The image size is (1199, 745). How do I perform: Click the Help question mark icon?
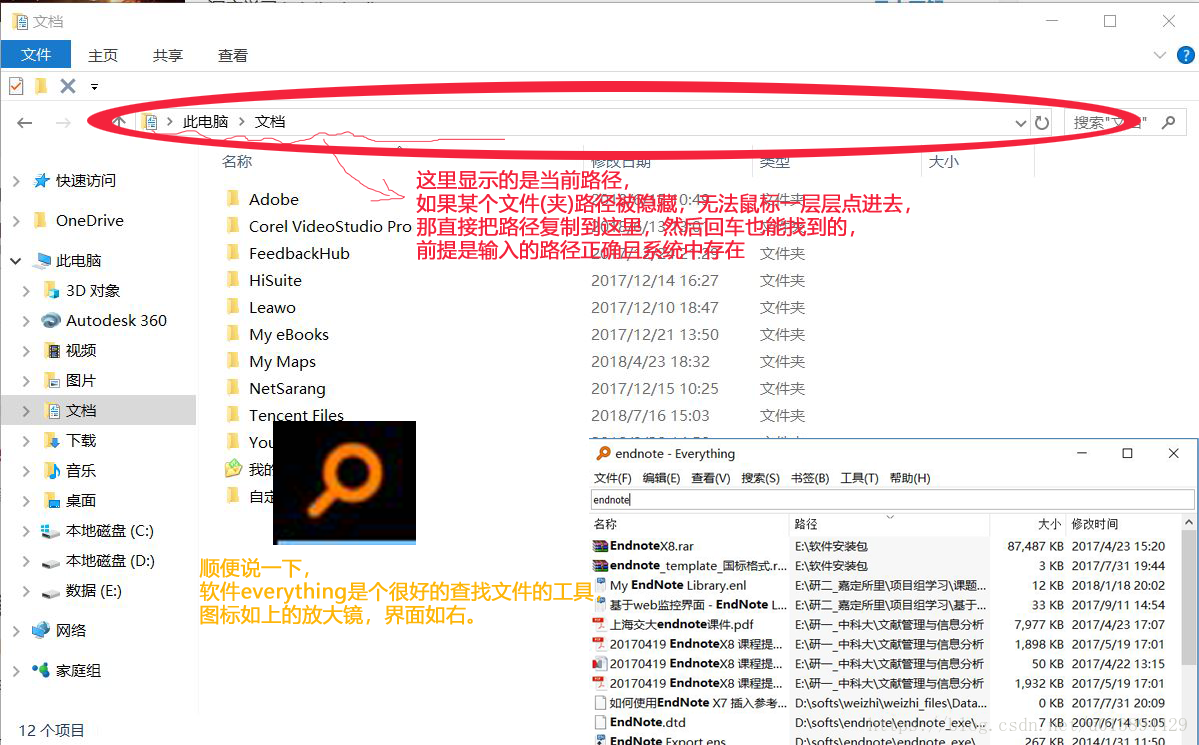pos(1185,55)
